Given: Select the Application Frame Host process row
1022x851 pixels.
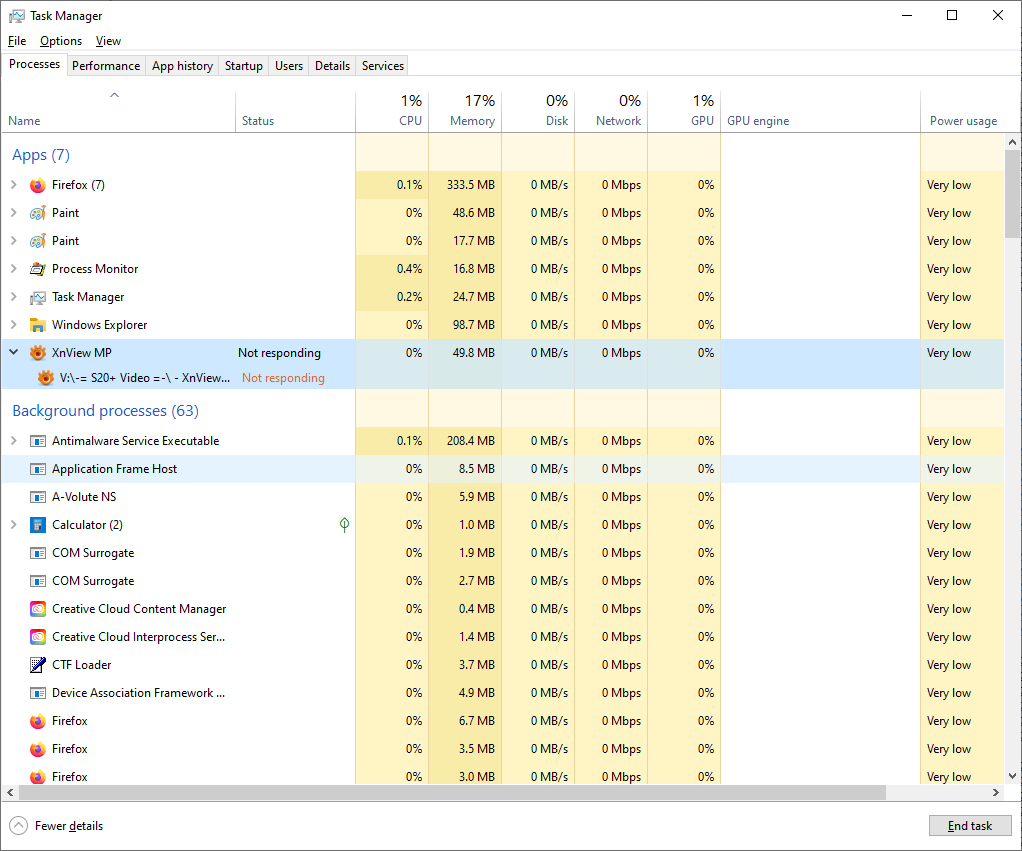Looking at the screenshot, I should tap(114, 469).
